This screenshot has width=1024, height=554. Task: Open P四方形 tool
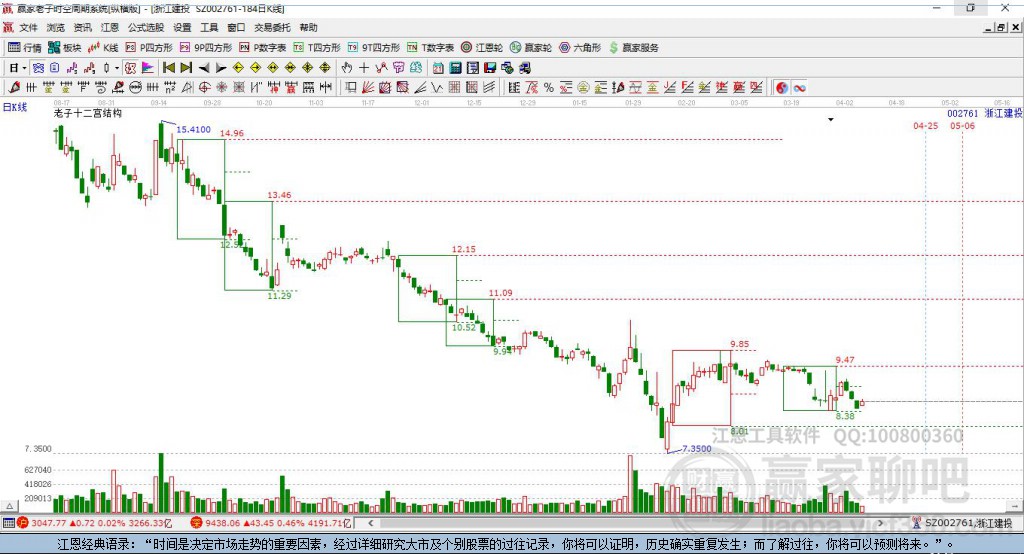pos(149,48)
